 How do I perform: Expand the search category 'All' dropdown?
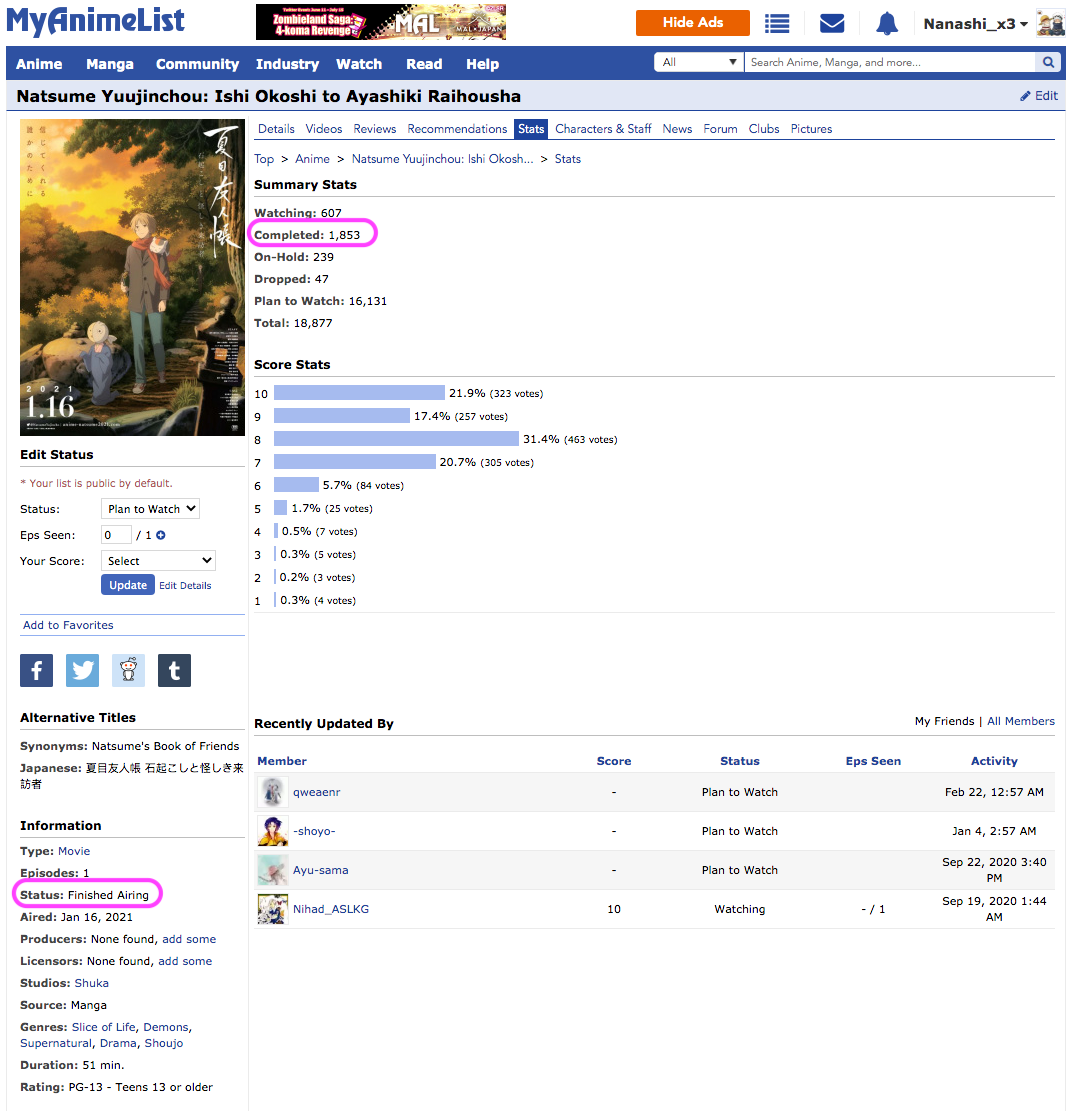tap(699, 62)
